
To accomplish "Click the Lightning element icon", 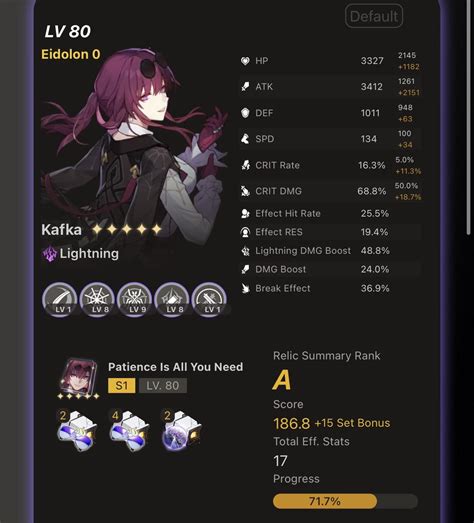I will (50, 254).
